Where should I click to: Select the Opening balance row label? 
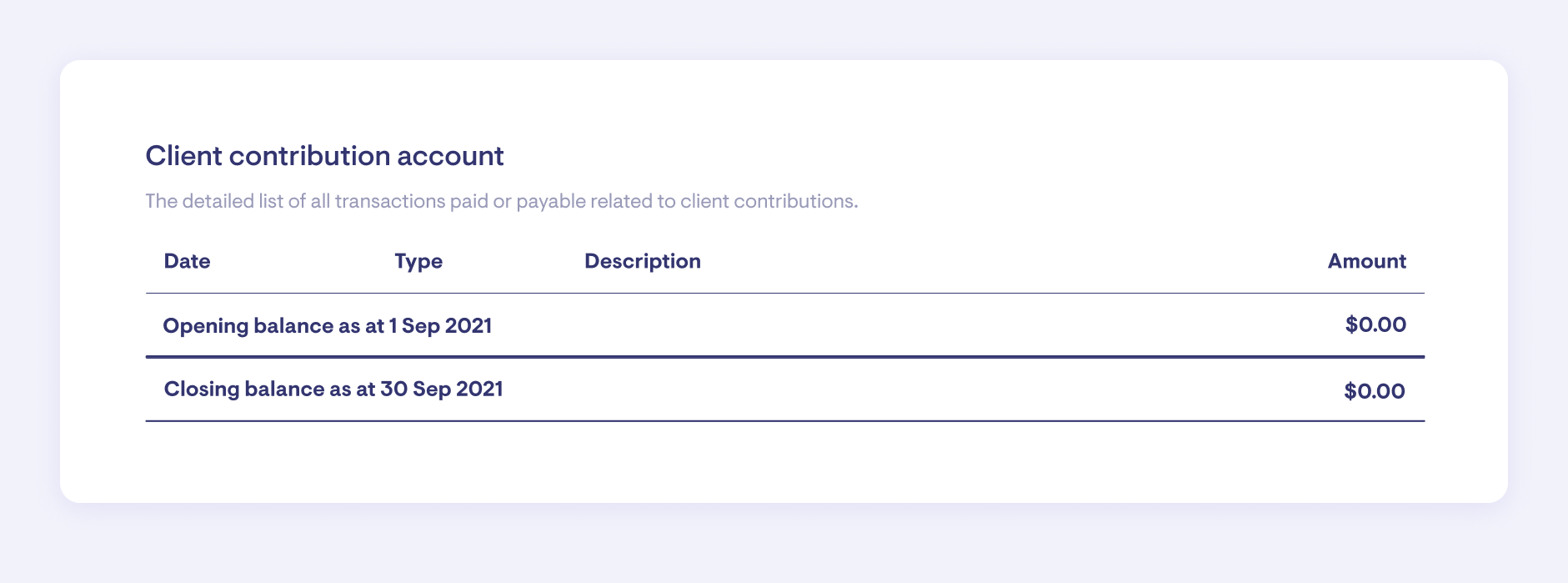(x=327, y=325)
